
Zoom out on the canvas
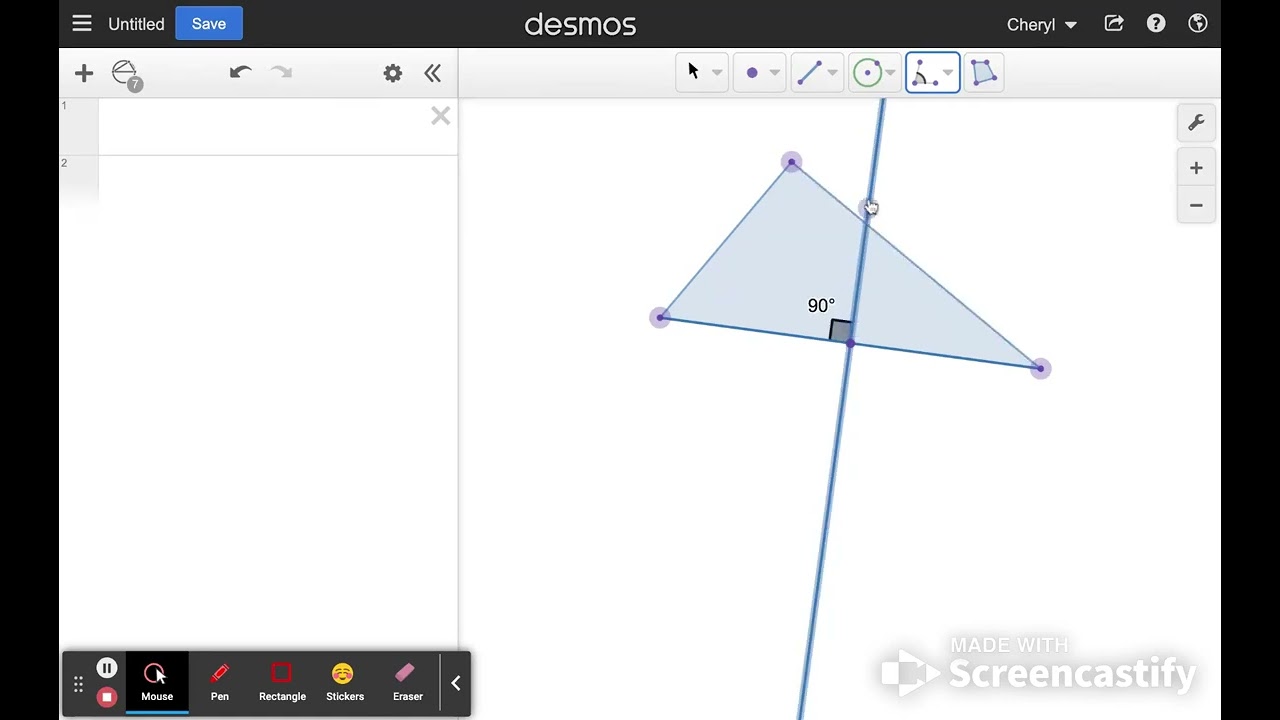[x=1196, y=205]
